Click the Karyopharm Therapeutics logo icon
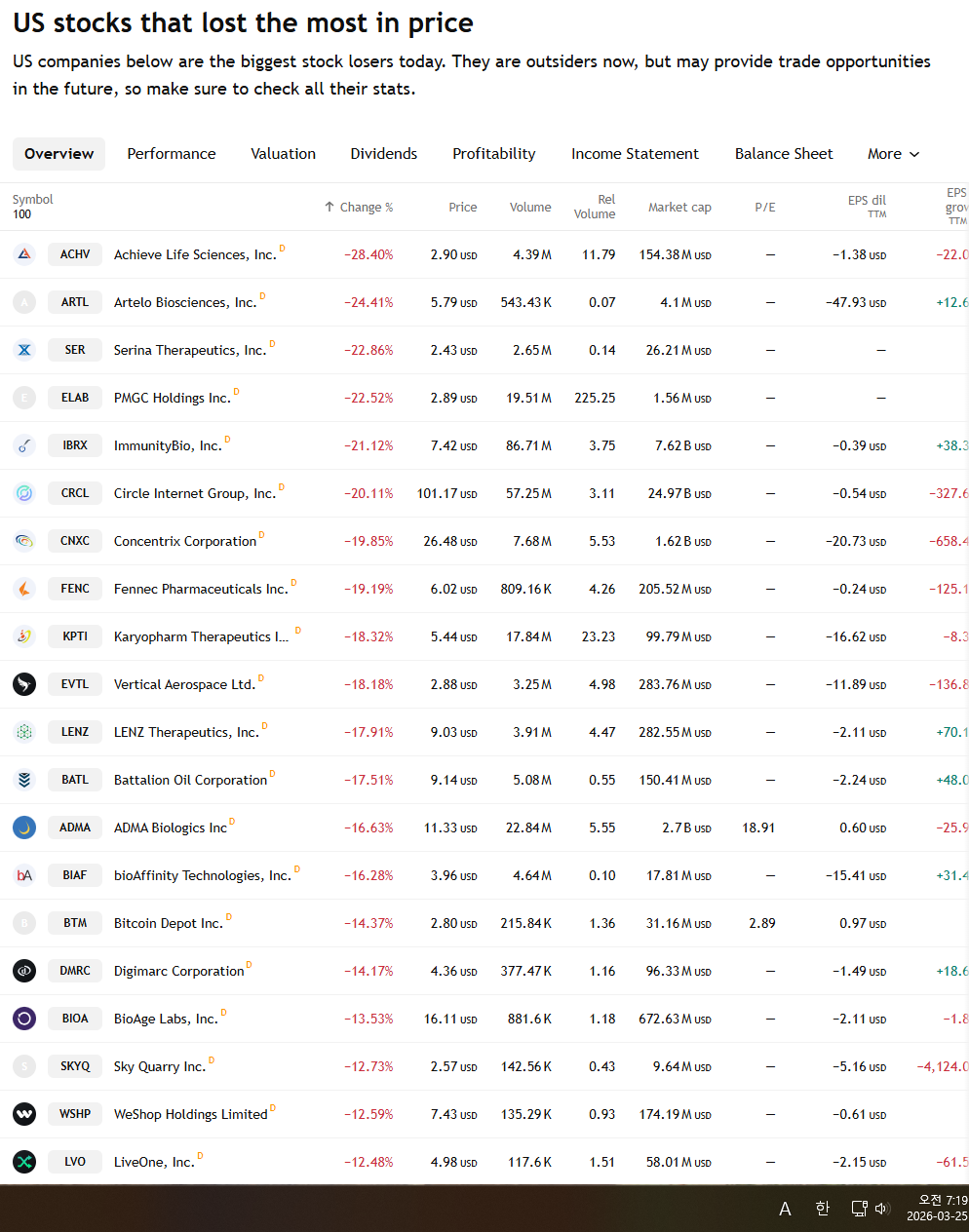Screen dimensions: 969x1232 tap(24, 636)
